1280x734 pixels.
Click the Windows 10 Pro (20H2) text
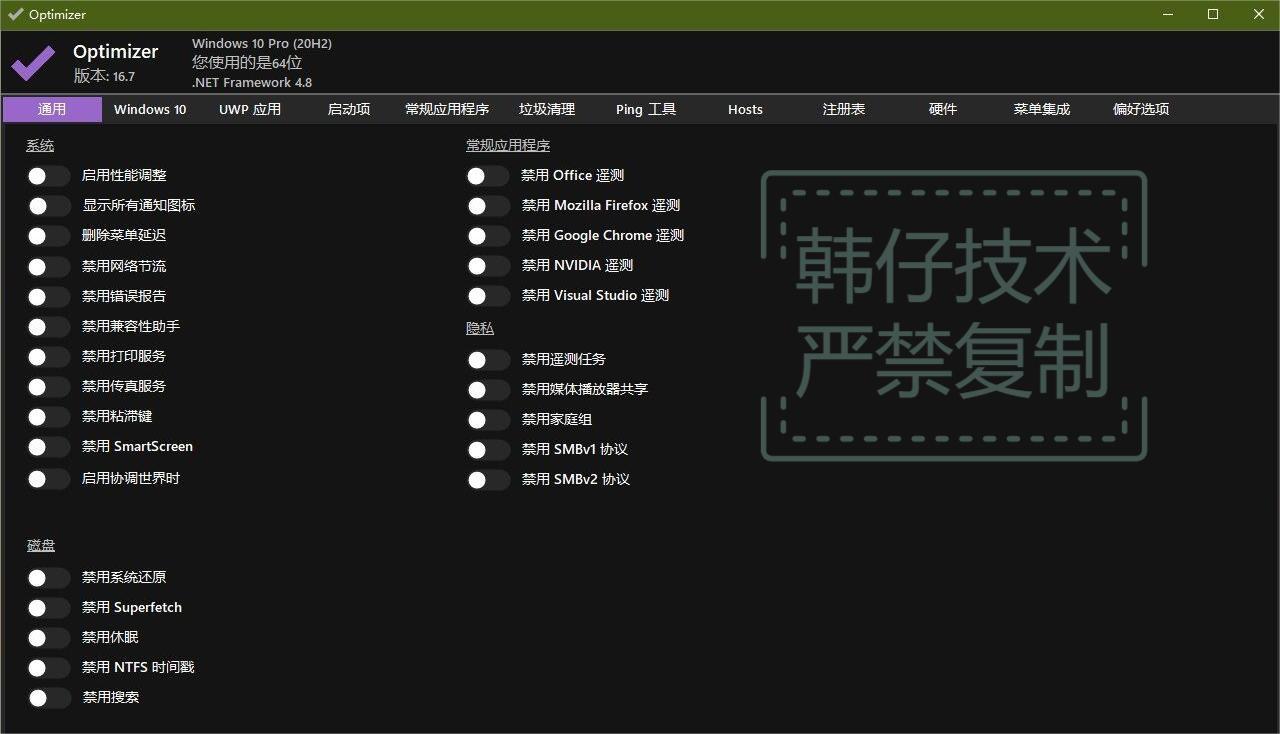[x=262, y=44]
